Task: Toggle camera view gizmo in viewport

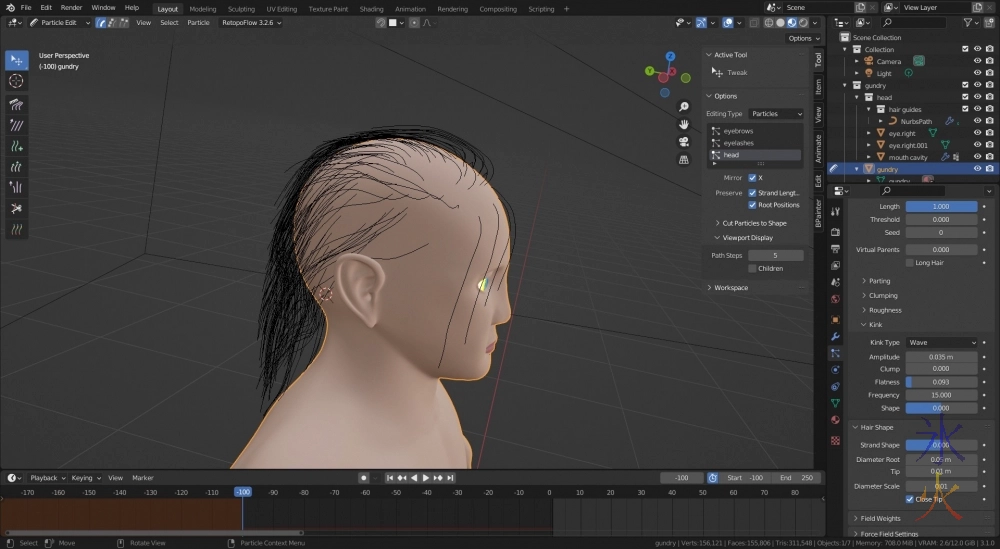Action: (x=684, y=142)
